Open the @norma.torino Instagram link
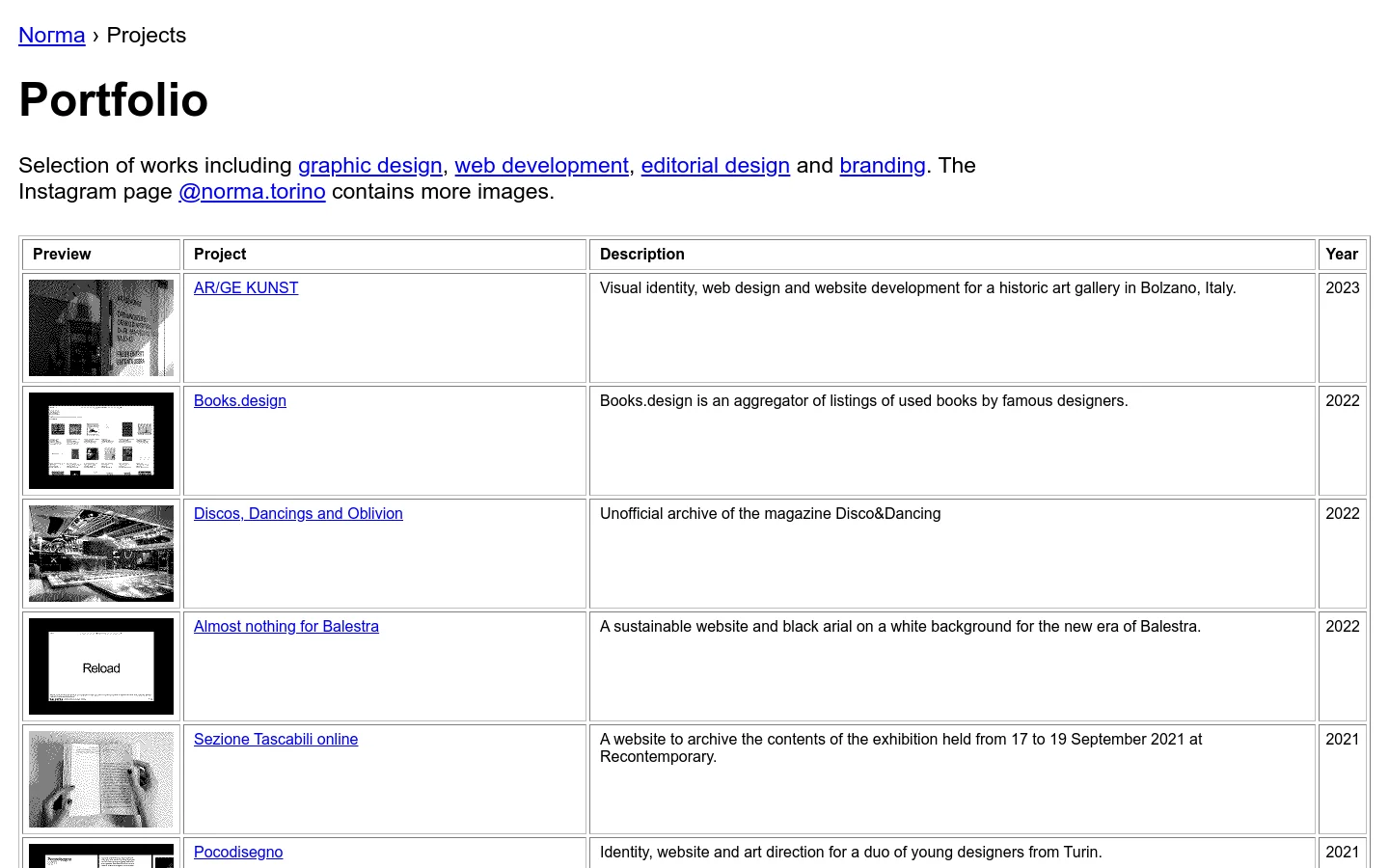This screenshot has width=1389, height=868. (252, 192)
